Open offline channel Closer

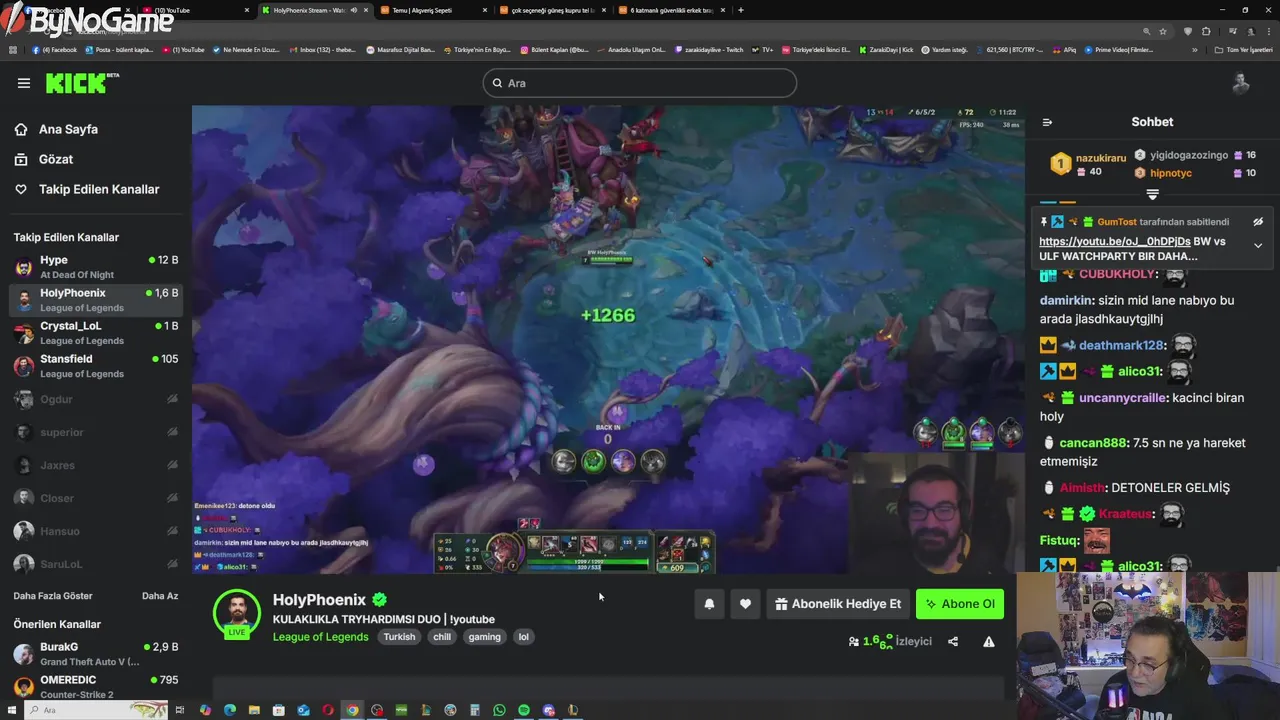point(96,498)
